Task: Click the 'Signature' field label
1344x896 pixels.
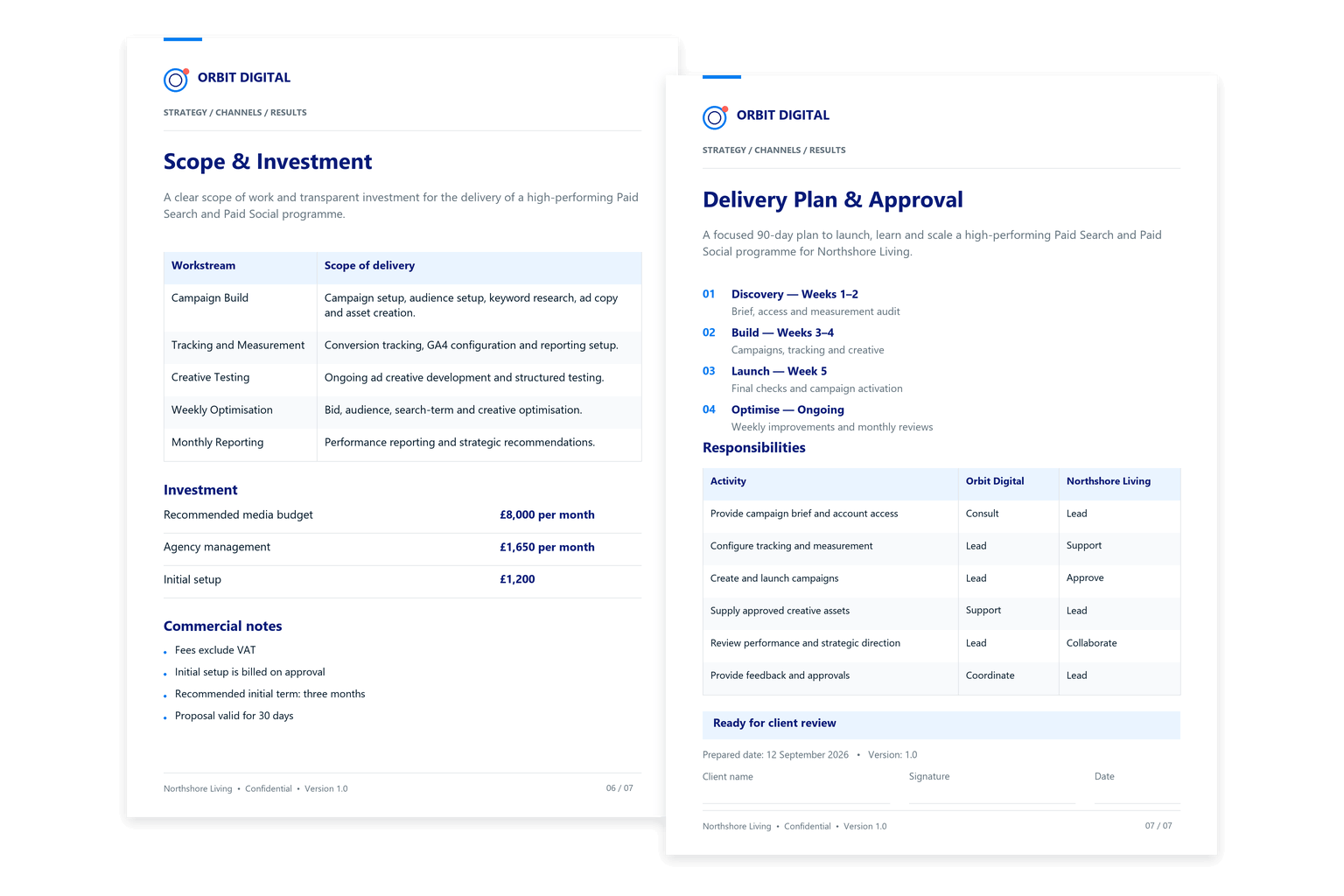Action: (x=929, y=777)
